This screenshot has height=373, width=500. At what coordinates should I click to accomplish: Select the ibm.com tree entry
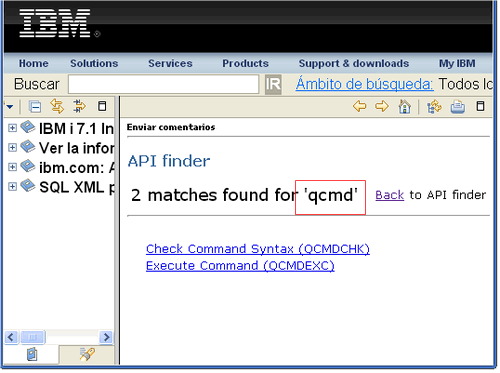point(77,167)
